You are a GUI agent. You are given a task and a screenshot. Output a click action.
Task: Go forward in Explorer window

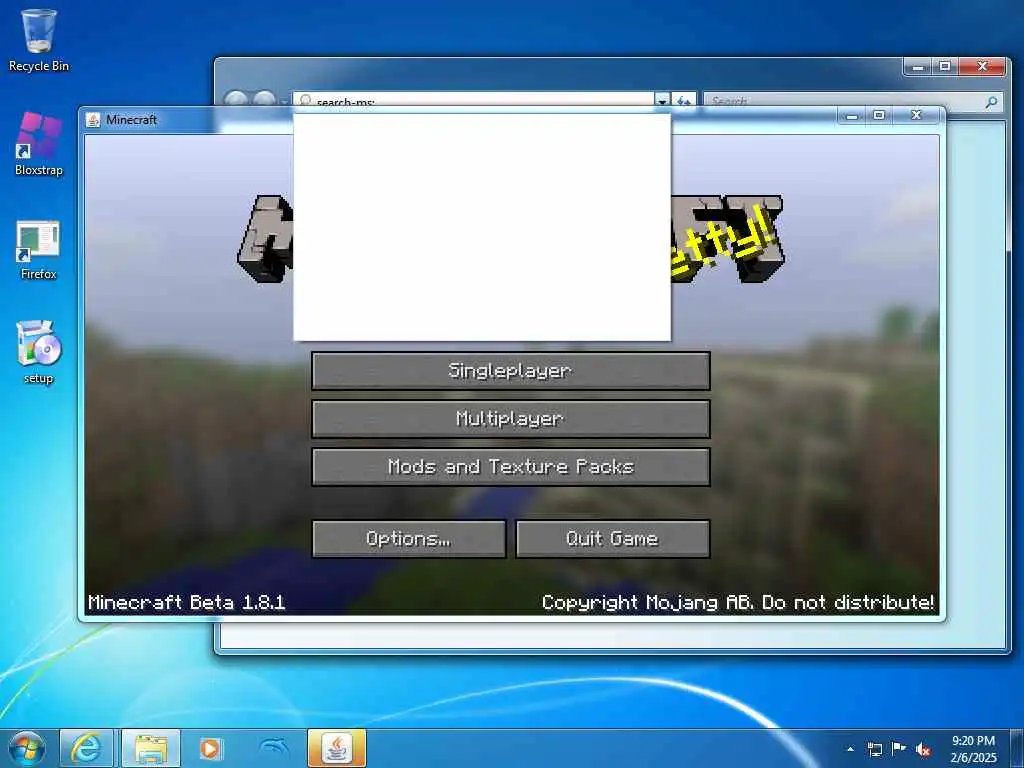[x=264, y=100]
